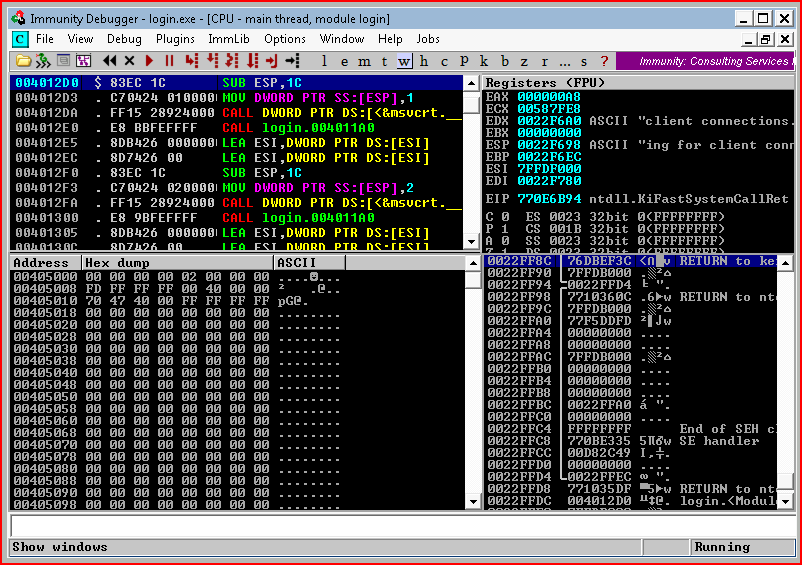Select the EIP register value 770E6B94
Viewport: 802px width, 565px height.
coord(549,199)
